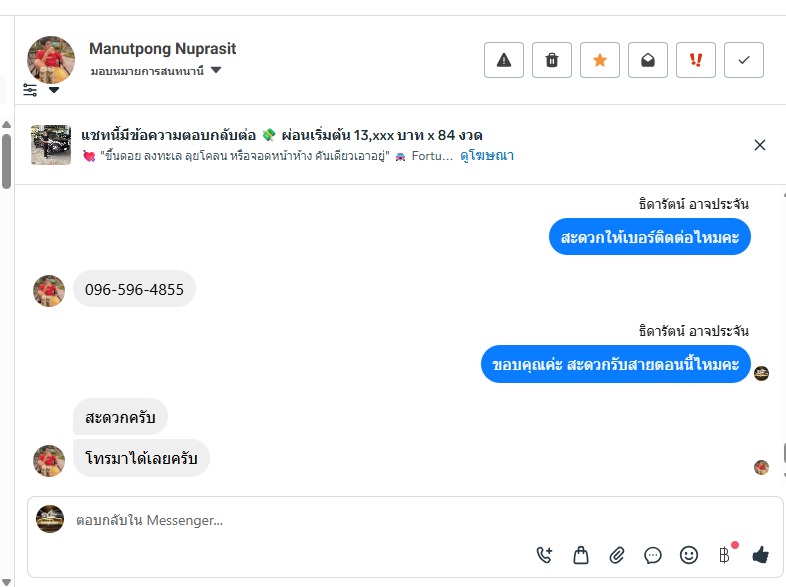
Task: Attach a file with the paperclip icon
Action: tap(617, 554)
